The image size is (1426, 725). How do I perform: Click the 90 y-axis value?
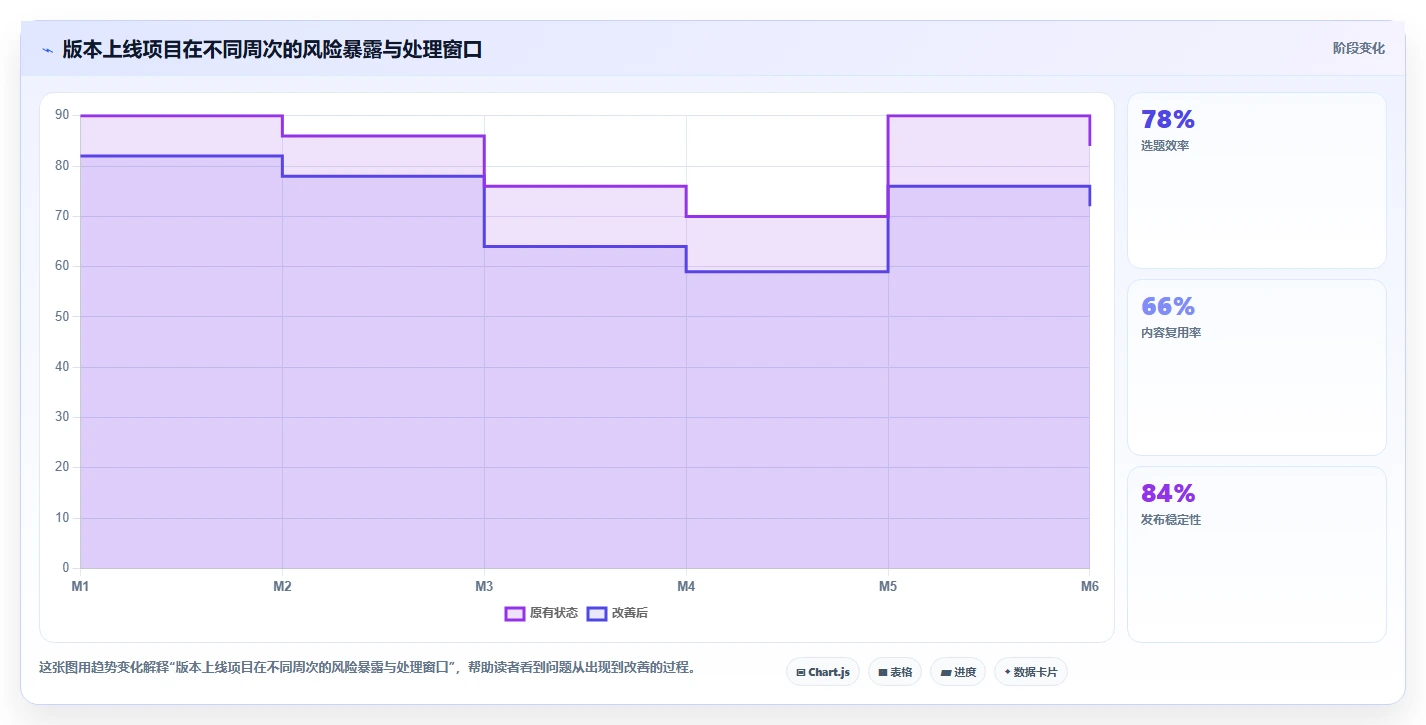tap(62, 115)
